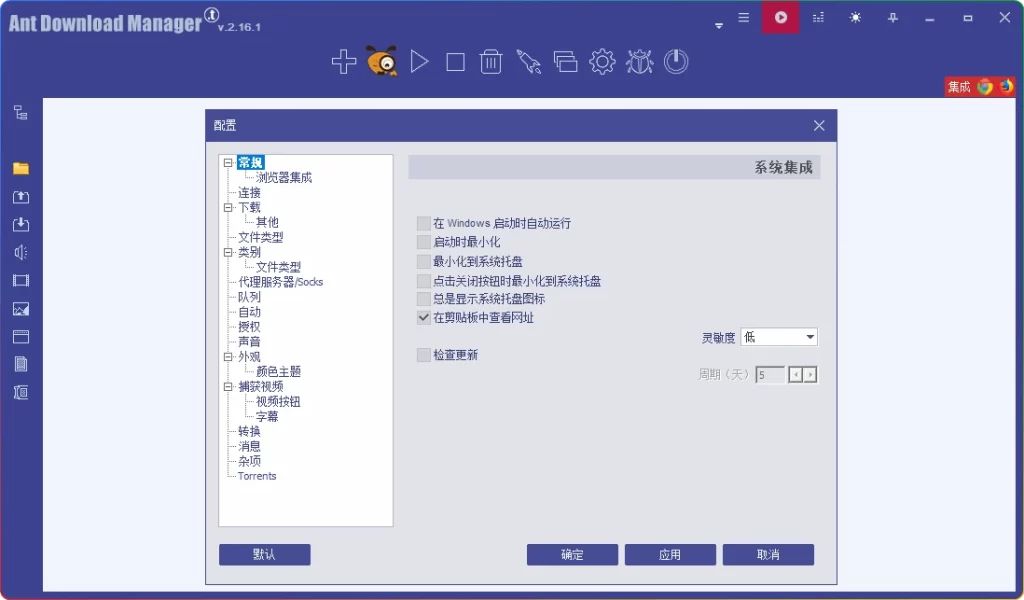Click the 默认 defaults button
The width and height of the screenshot is (1024, 600).
pos(264,555)
